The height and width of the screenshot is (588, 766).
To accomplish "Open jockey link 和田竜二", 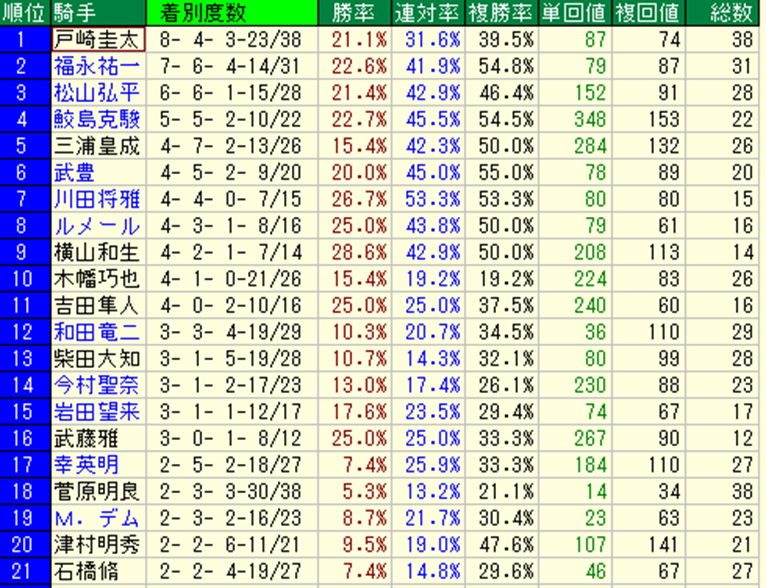I will point(97,332).
